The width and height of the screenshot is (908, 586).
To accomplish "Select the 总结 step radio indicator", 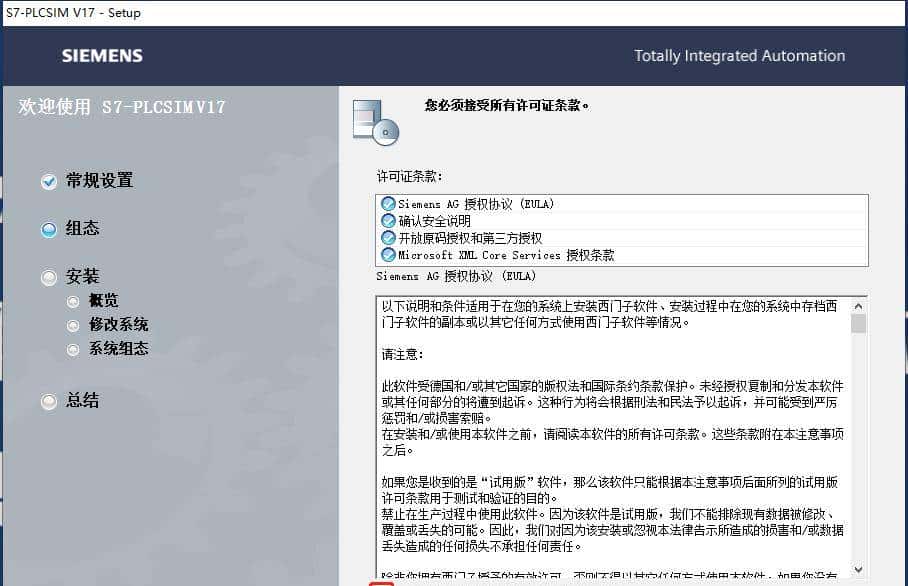I will coord(48,401).
